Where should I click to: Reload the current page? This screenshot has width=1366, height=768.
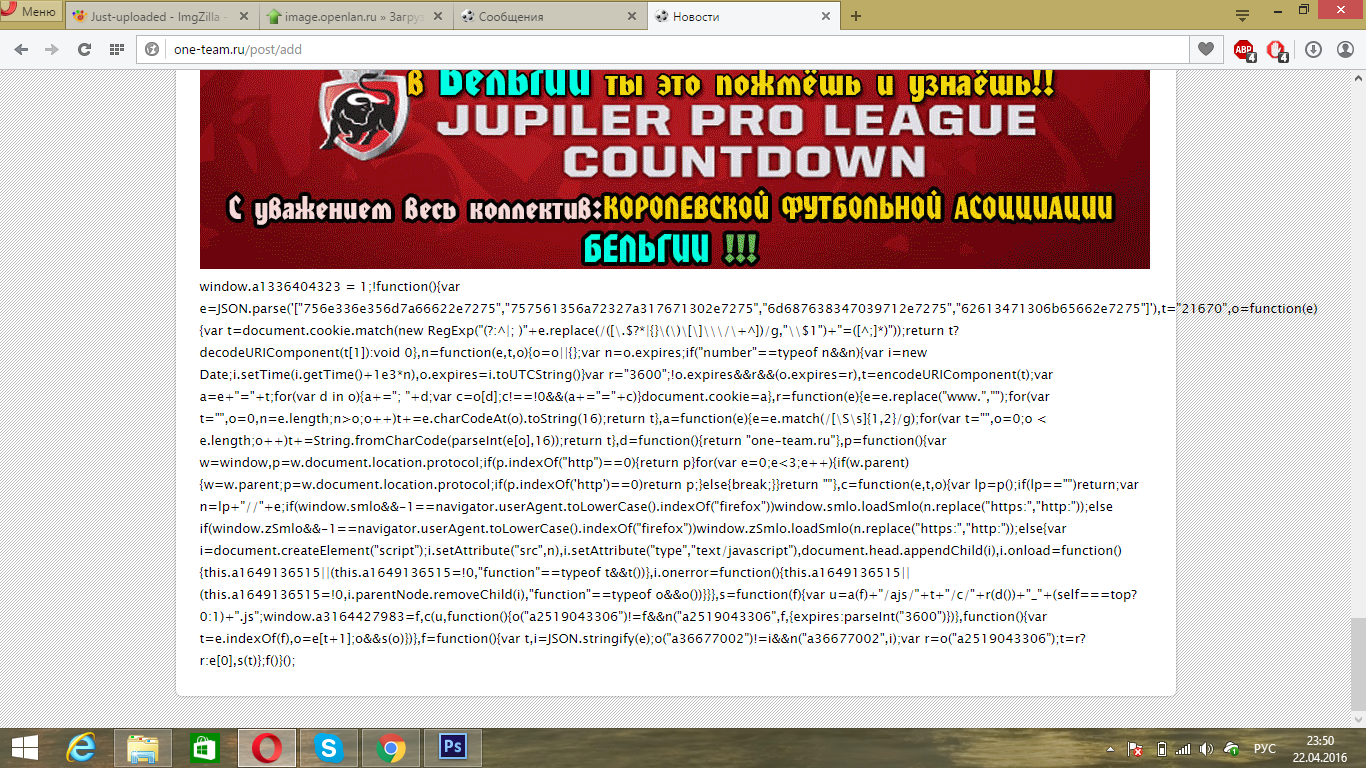click(x=84, y=49)
